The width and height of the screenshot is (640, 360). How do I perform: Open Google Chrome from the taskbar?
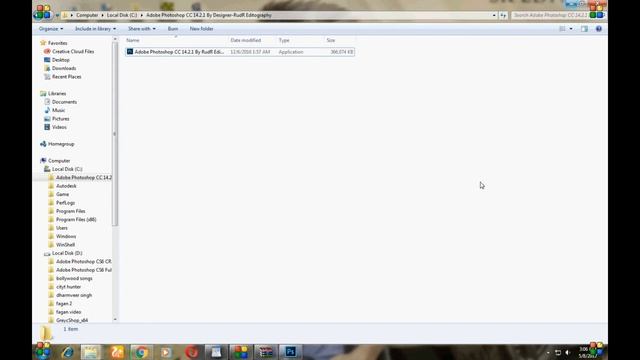(x=141, y=352)
